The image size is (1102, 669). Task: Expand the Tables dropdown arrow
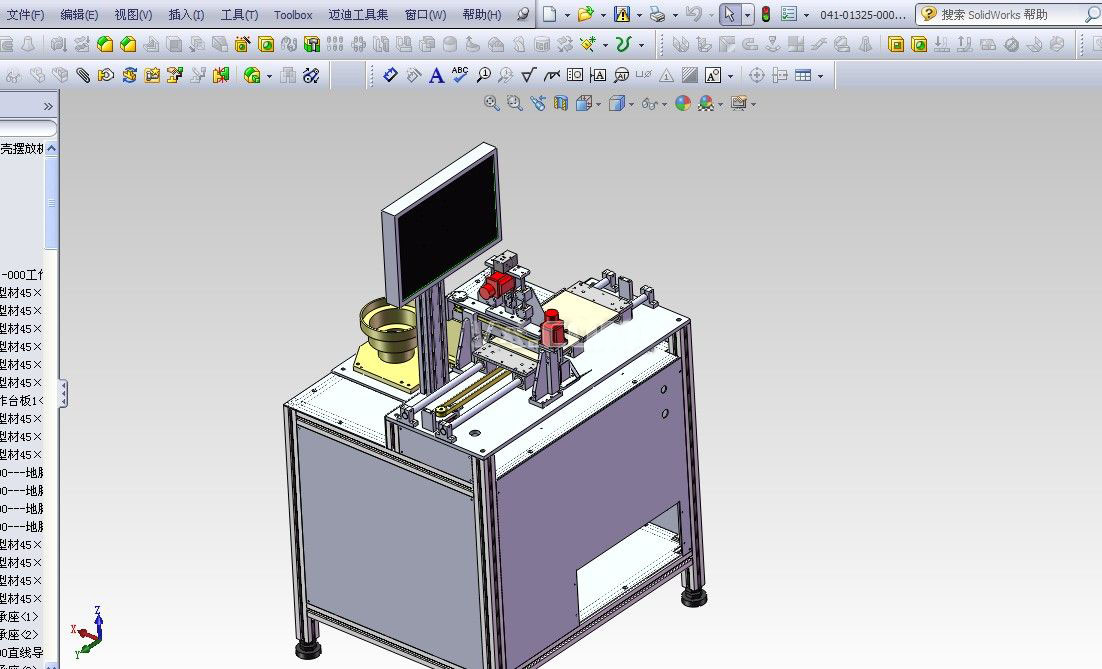(x=820, y=76)
